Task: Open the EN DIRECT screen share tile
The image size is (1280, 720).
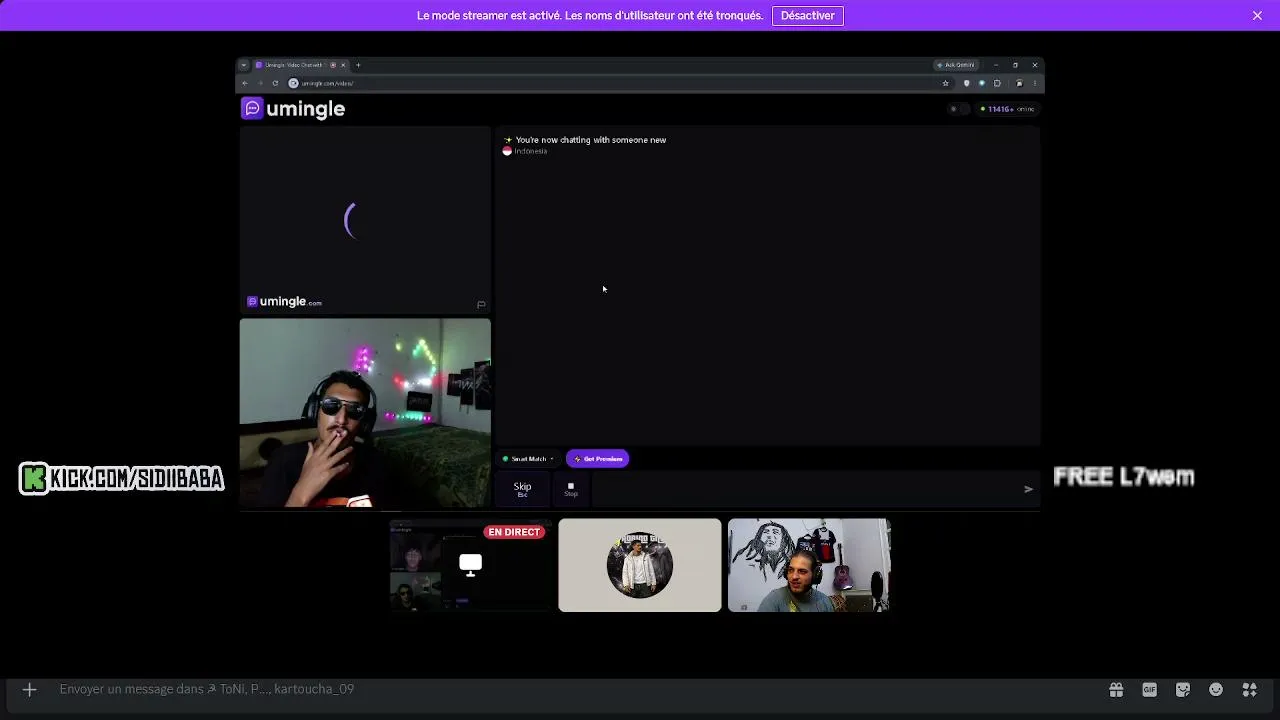Action: (470, 565)
